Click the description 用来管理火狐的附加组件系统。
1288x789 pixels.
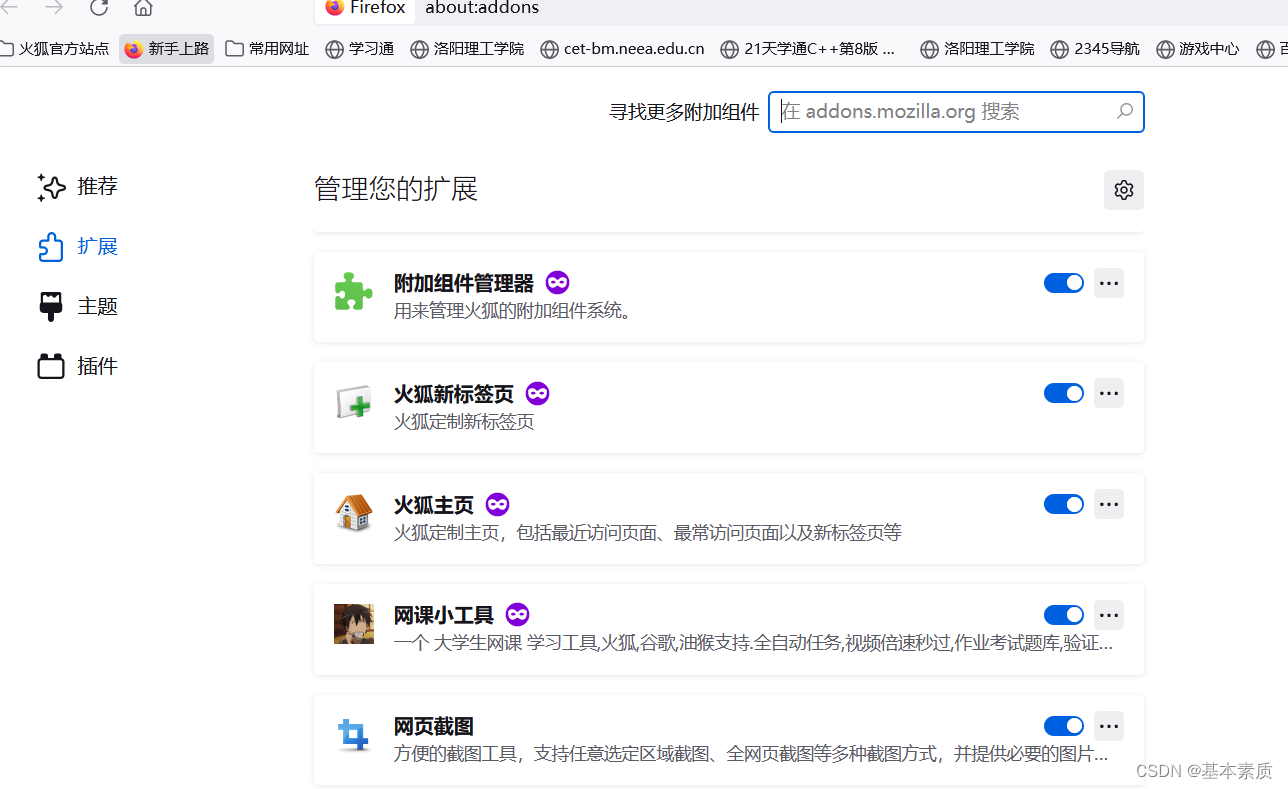pyautogui.click(x=513, y=311)
